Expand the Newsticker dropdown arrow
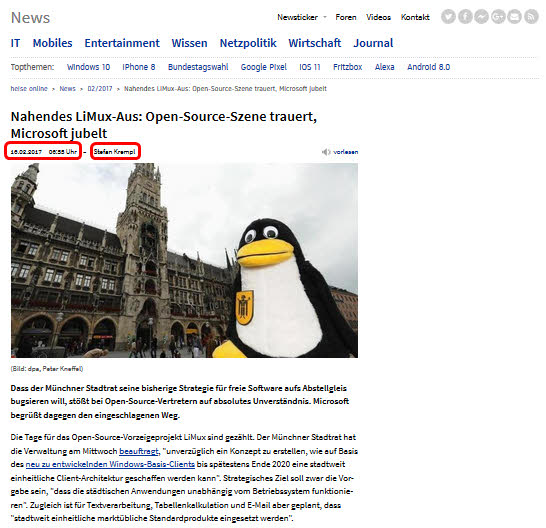The width and height of the screenshot is (546, 528). (325, 17)
